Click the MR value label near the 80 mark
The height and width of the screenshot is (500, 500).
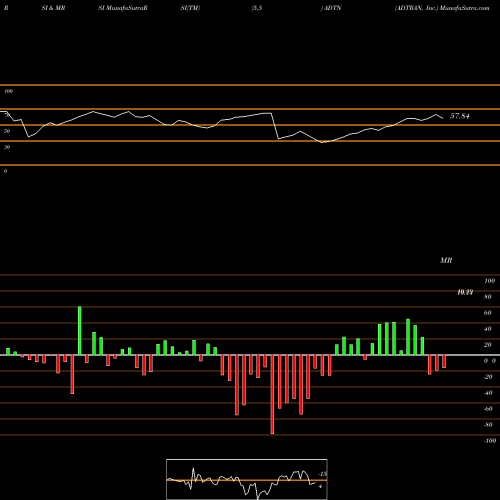[x=465, y=292]
